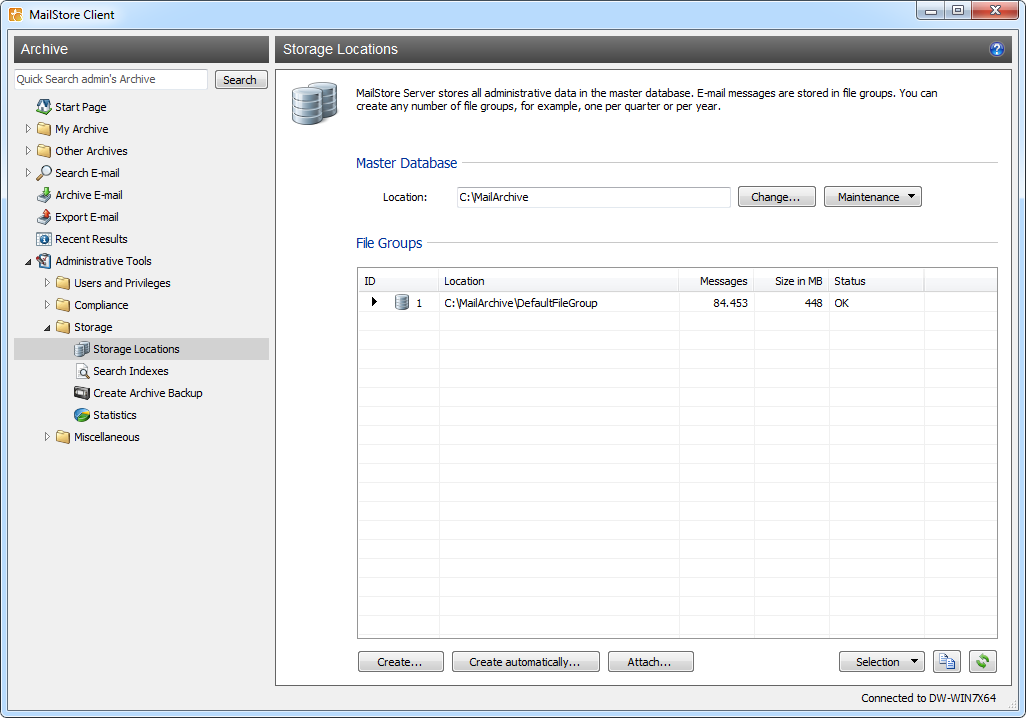Select the C:\MailArchive\DefaultFileGroup cell
The height and width of the screenshot is (718, 1026).
pos(558,303)
